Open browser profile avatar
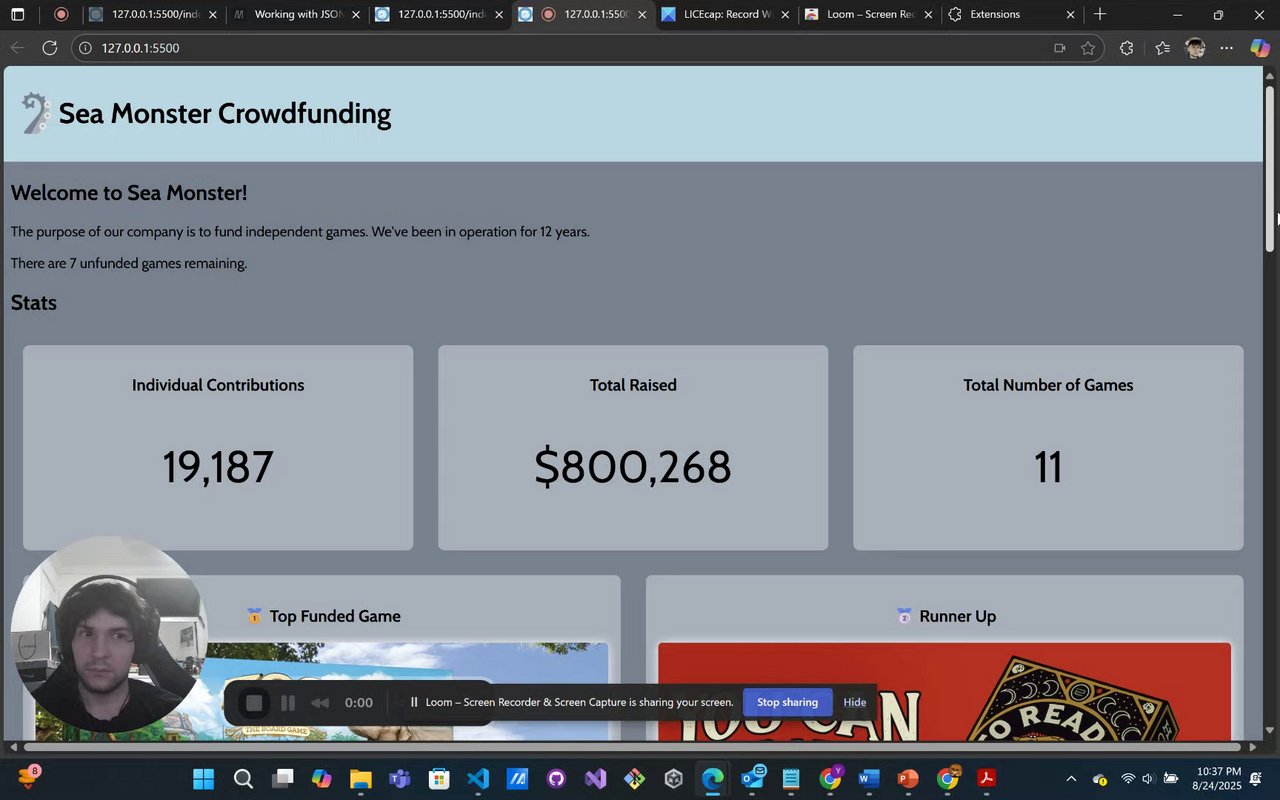The height and width of the screenshot is (800, 1280). [1195, 48]
